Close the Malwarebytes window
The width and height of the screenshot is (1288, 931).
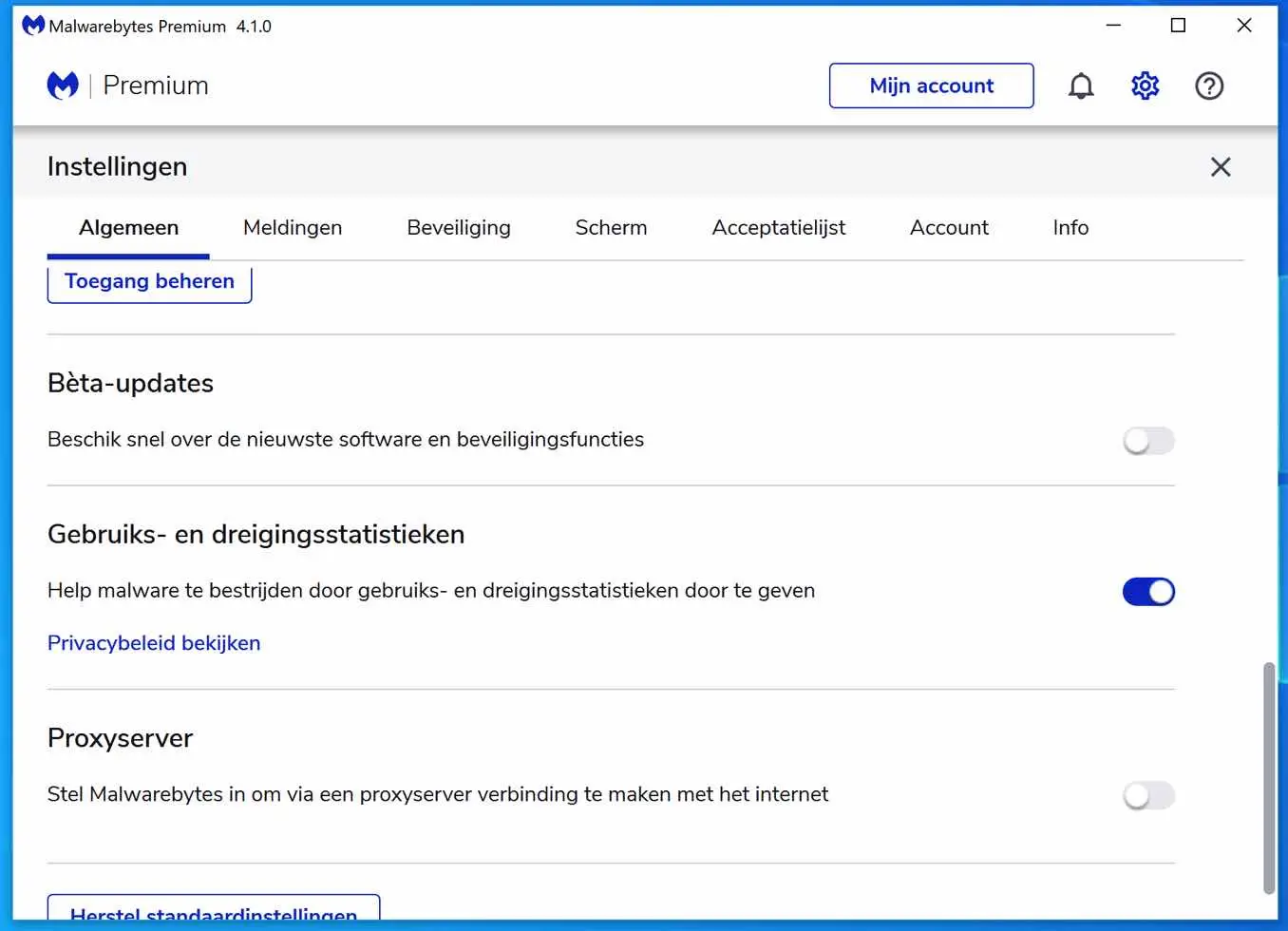[x=1243, y=26]
